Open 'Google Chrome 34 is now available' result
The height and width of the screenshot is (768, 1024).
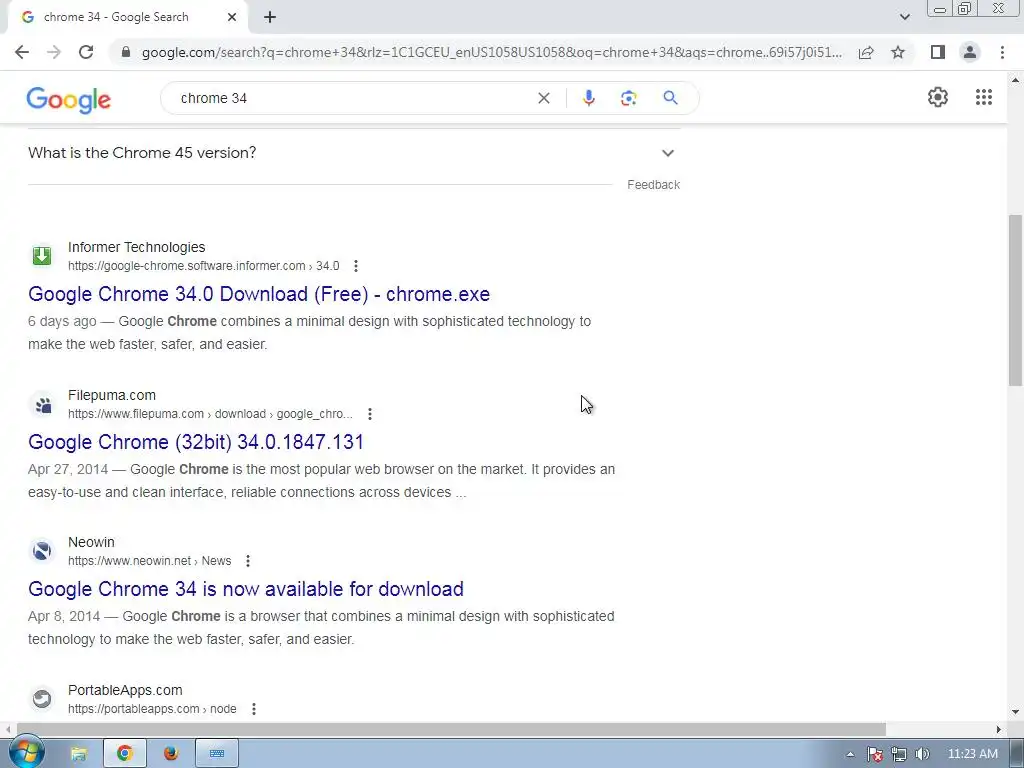point(246,589)
